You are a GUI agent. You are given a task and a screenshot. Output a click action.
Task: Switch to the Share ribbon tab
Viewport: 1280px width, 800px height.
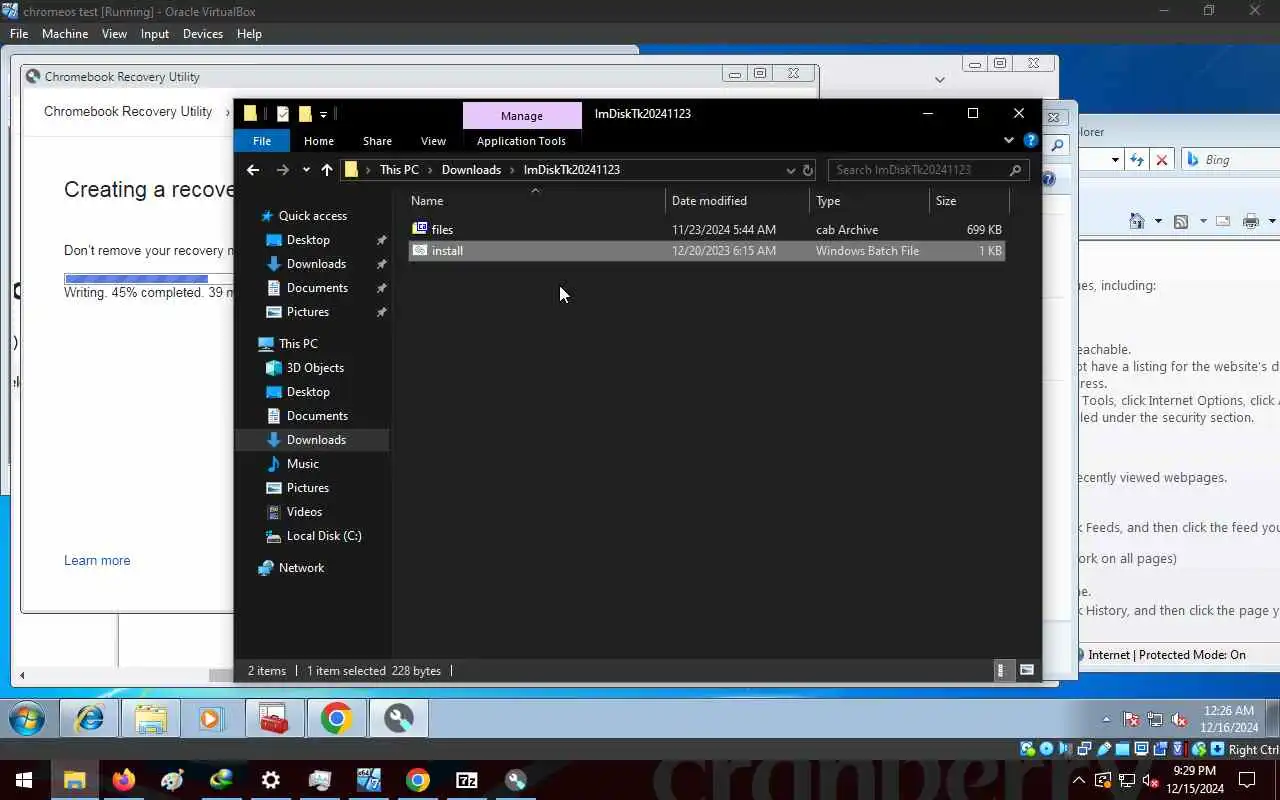pos(377,141)
